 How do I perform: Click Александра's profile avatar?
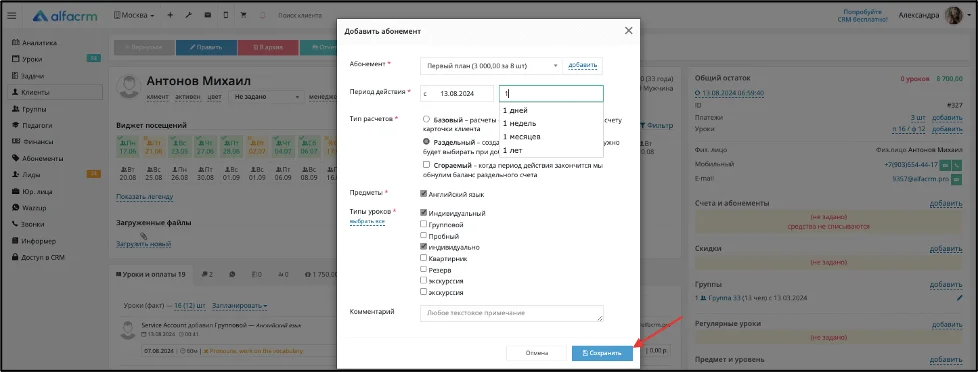[x=953, y=16]
